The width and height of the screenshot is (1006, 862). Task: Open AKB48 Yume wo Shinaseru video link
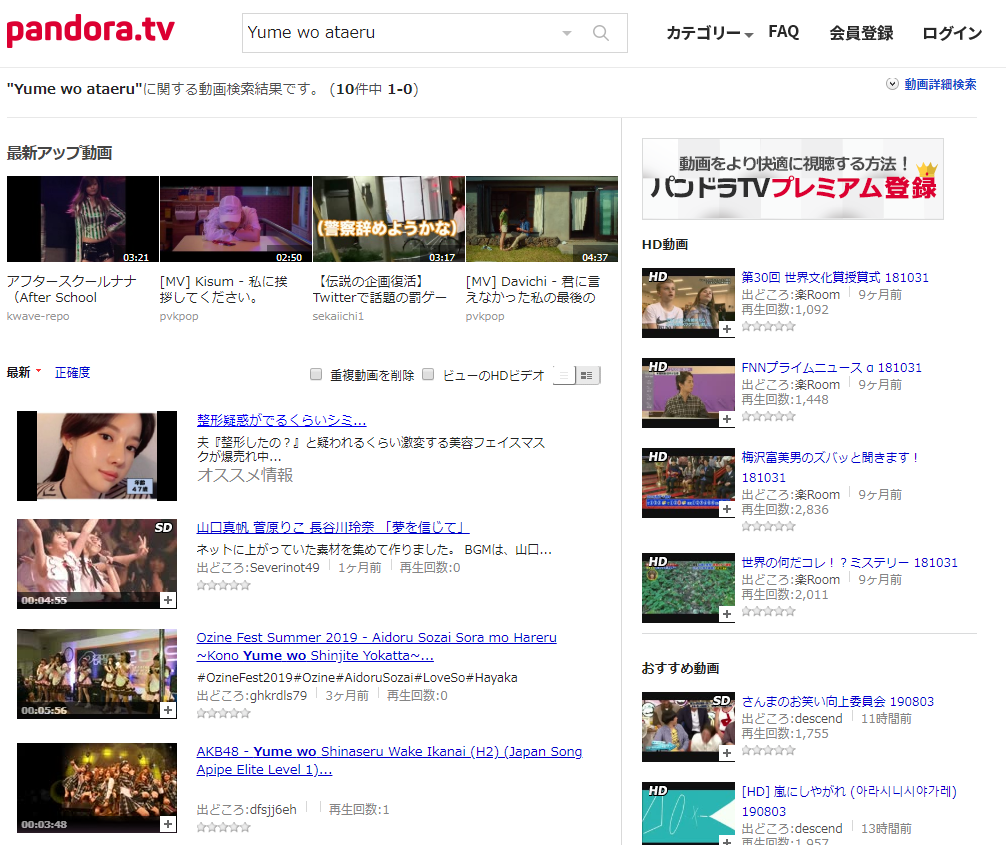389,761
